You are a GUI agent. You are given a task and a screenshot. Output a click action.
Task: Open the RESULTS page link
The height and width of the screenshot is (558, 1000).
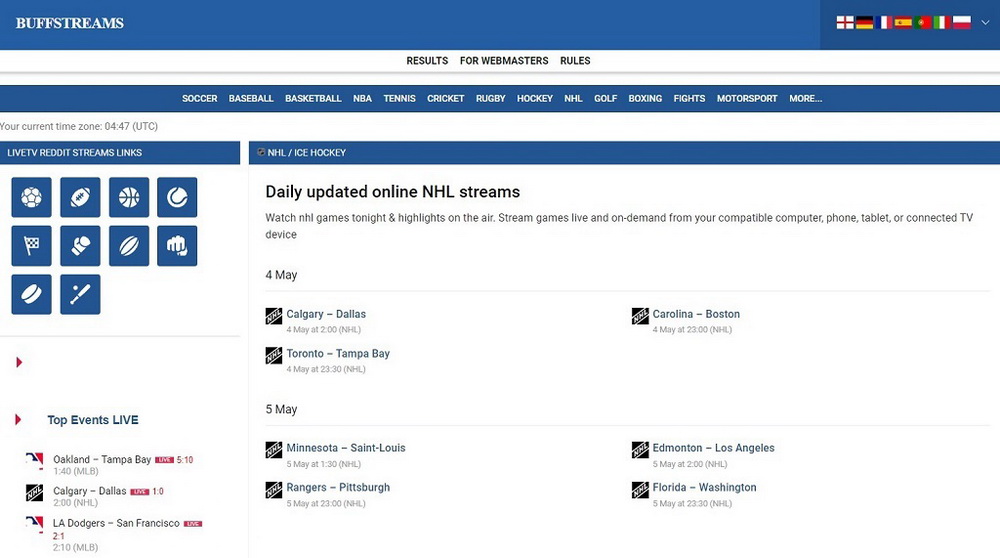tap(427, 61)
